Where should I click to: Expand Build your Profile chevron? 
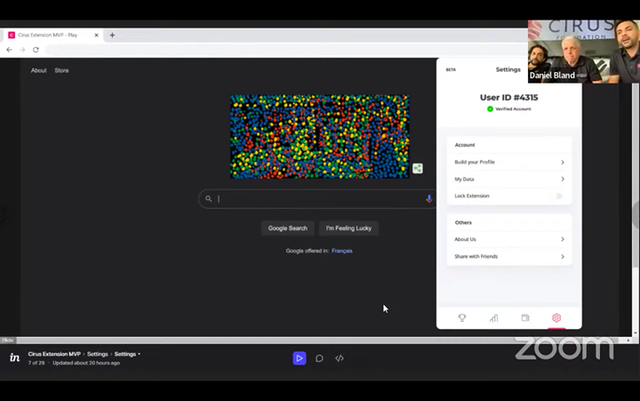[562, 162]
